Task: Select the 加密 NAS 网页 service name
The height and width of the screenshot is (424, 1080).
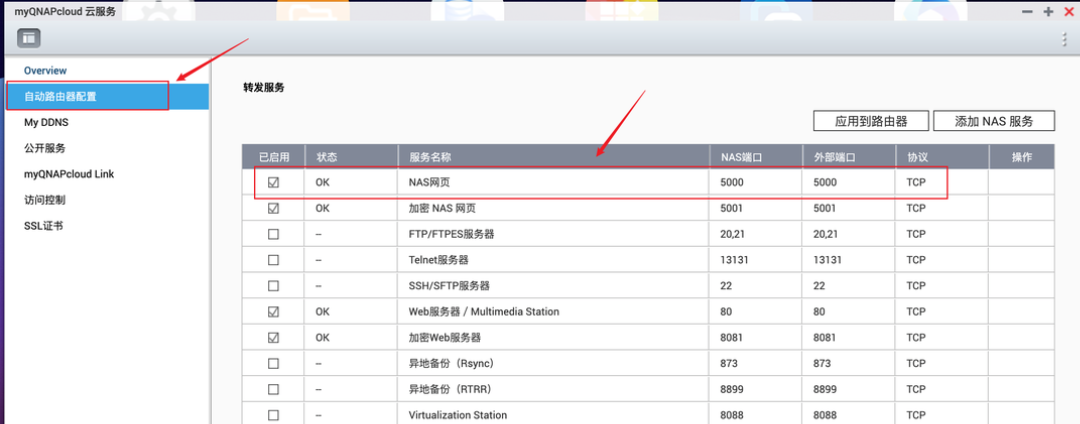Action: (x=442, y=208)
